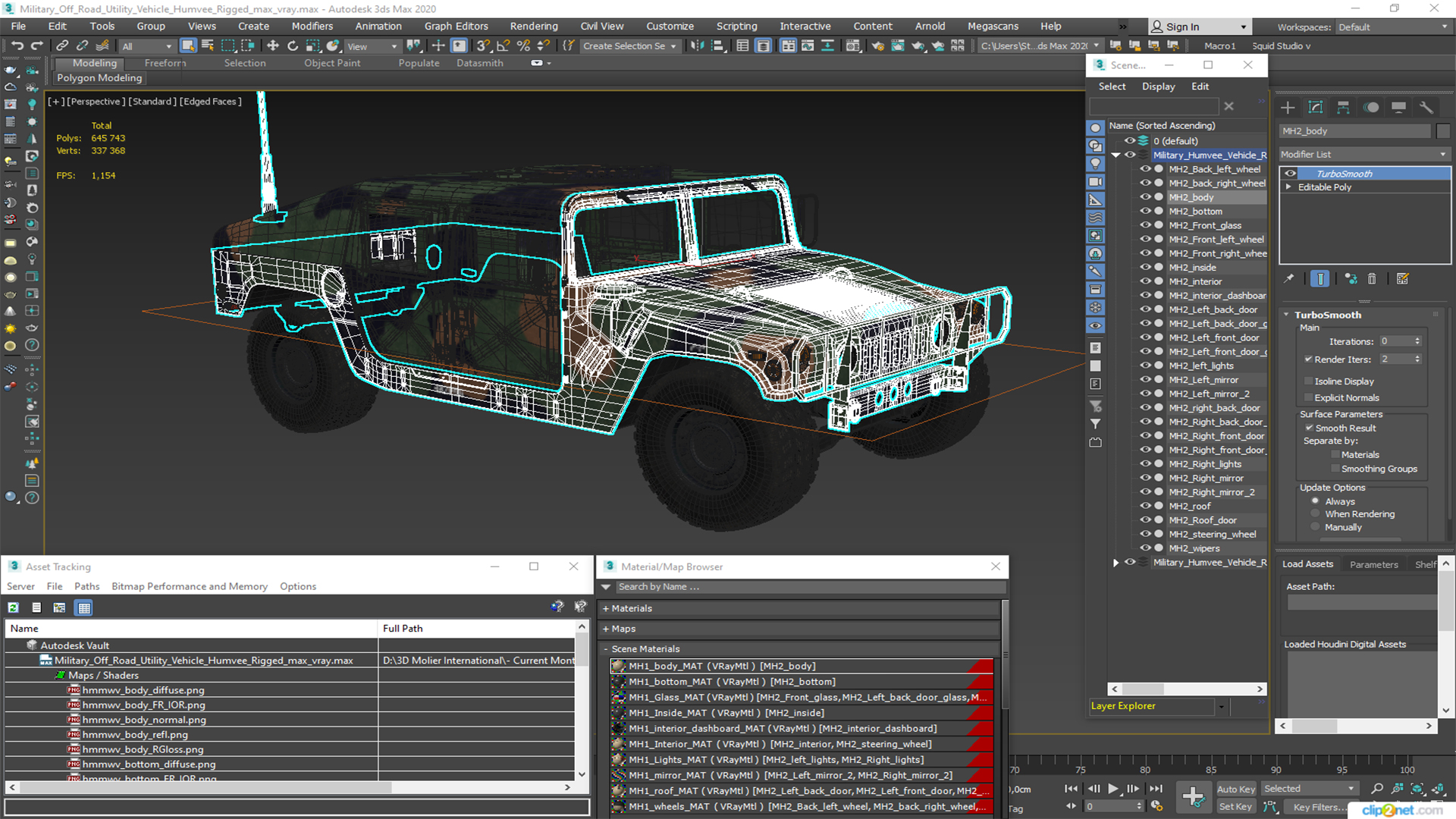Toggle Show End Result icon in modifier stack
1456x819 pixels.
pyautogui.click(x=1320, y=279)
